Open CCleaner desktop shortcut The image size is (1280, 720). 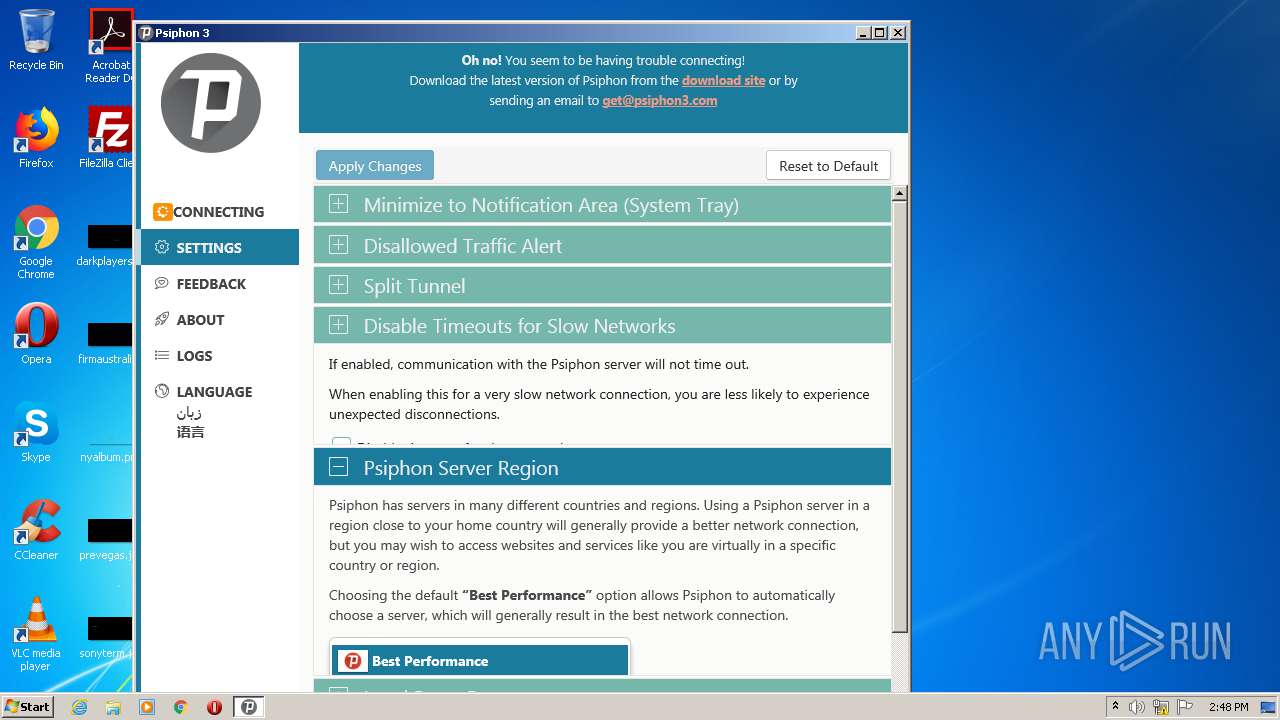point(36,530)
